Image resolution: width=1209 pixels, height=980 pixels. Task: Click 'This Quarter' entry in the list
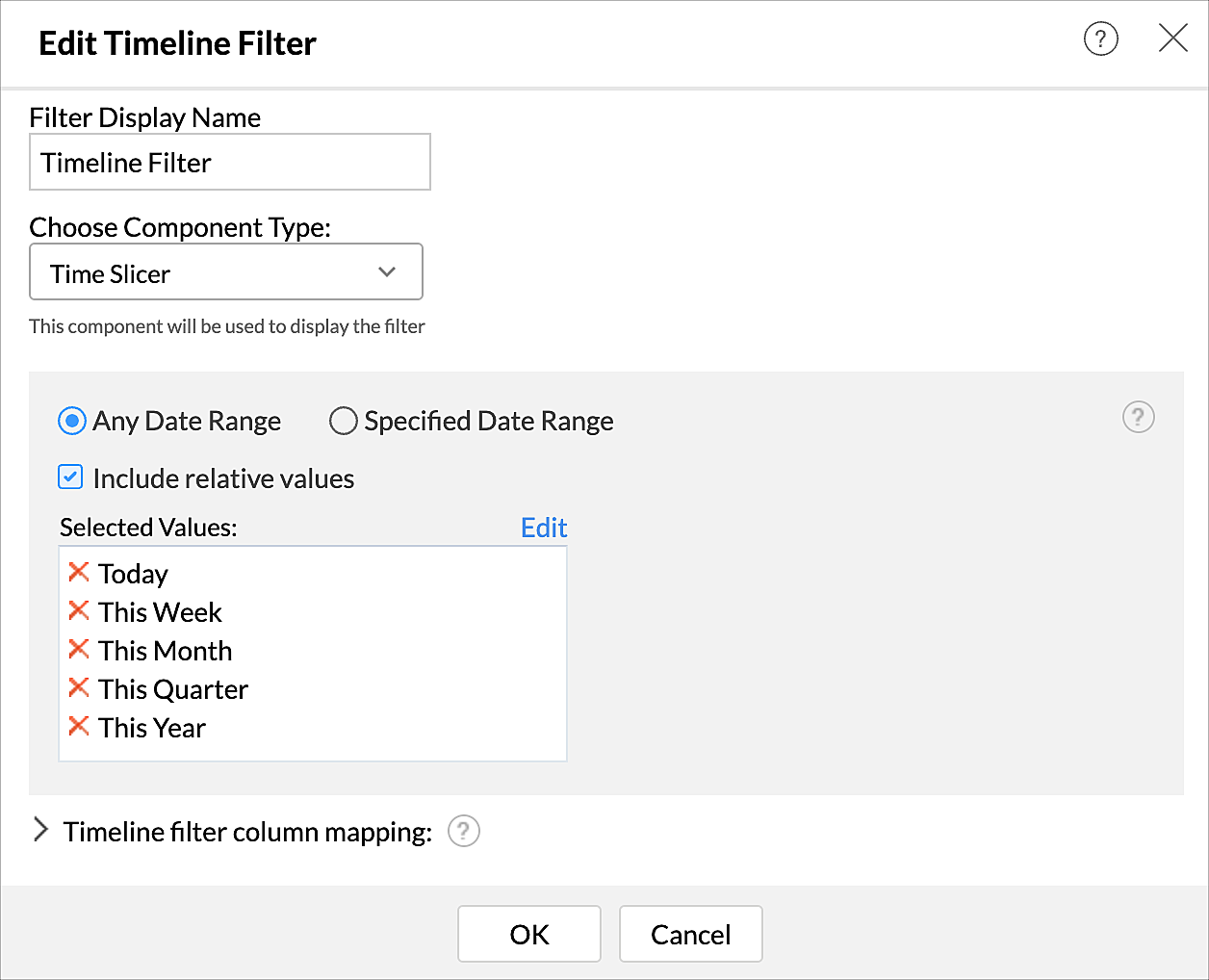[173, 689]
